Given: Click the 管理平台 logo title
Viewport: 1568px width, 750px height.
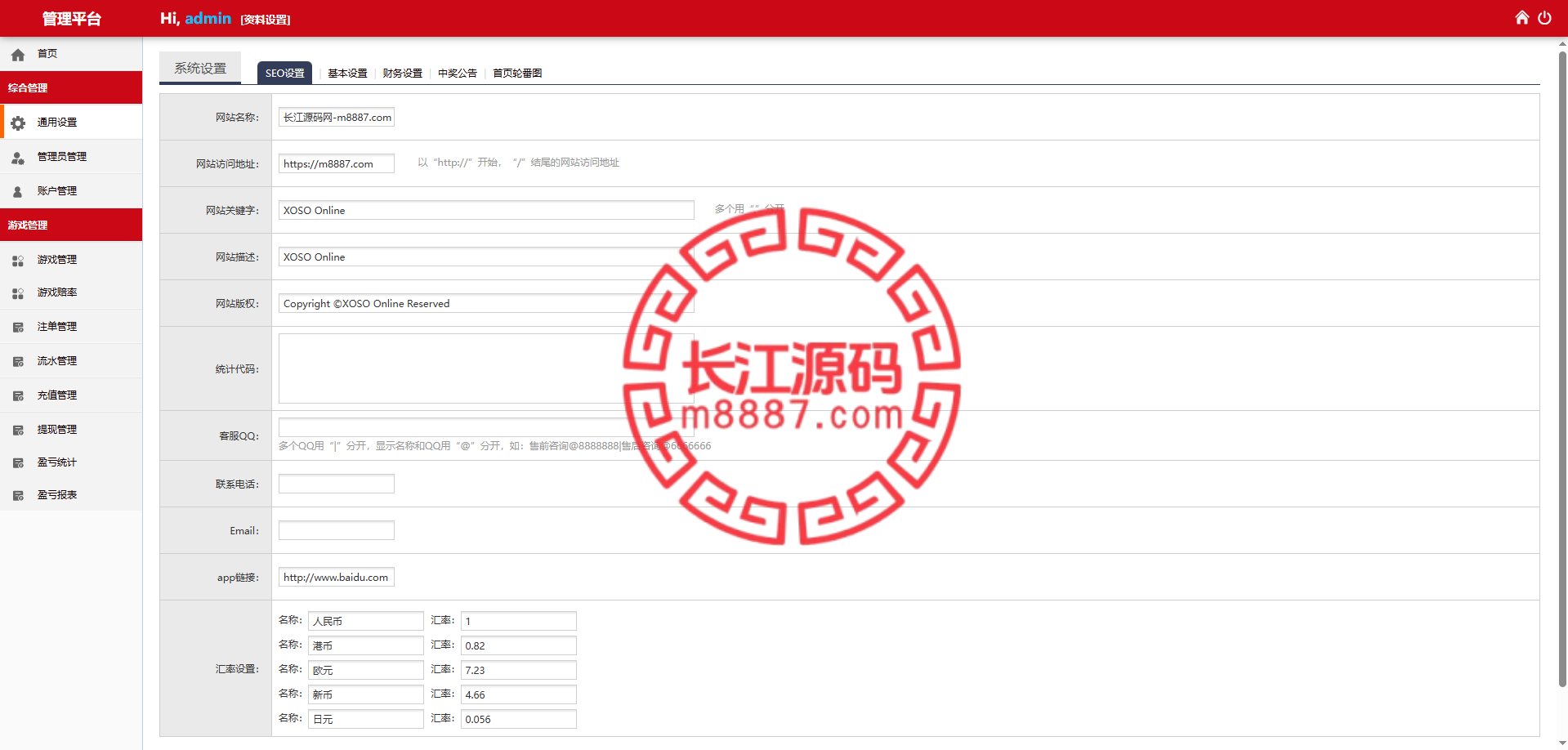Looking at the screenshot, I should 71,18.
